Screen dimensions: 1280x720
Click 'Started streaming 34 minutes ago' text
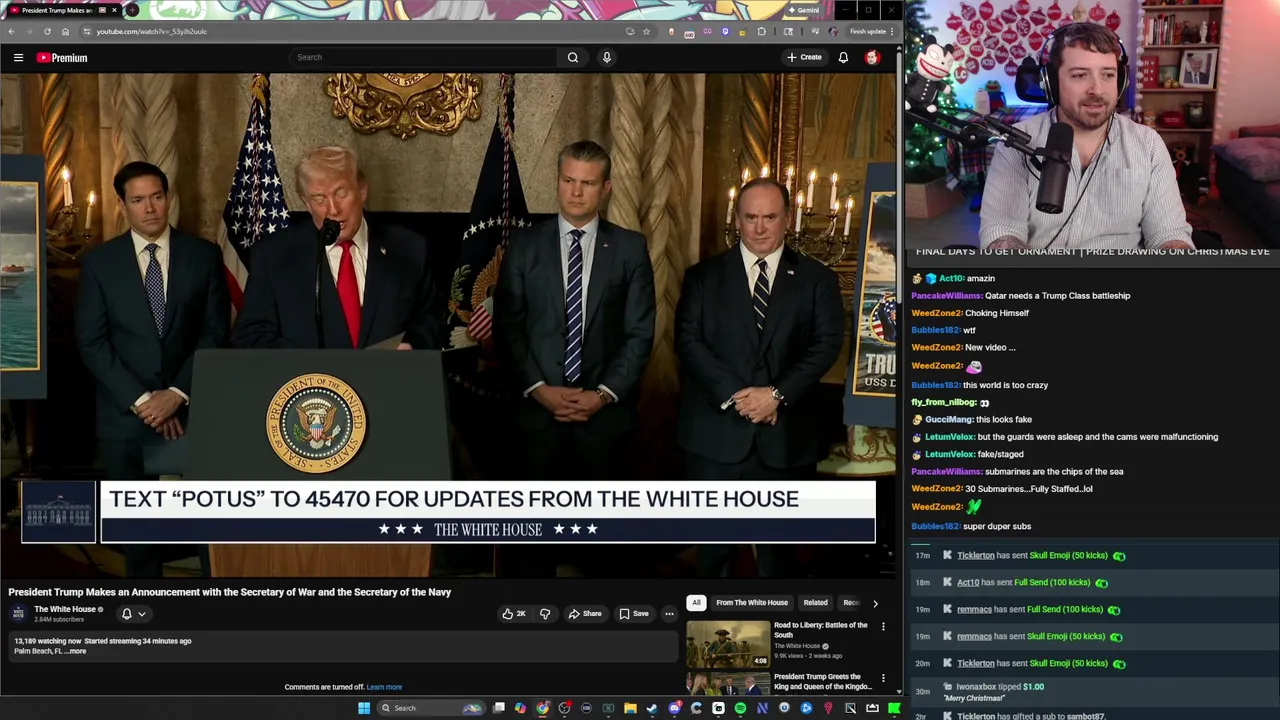pyautogui.click(x=138, y=641)
